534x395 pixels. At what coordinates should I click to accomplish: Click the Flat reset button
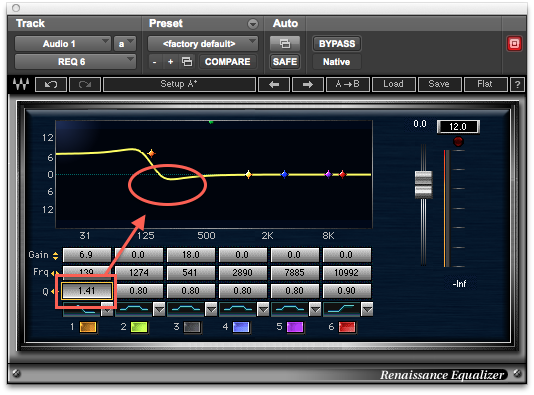pyautogui.click(x=485, y=84)
